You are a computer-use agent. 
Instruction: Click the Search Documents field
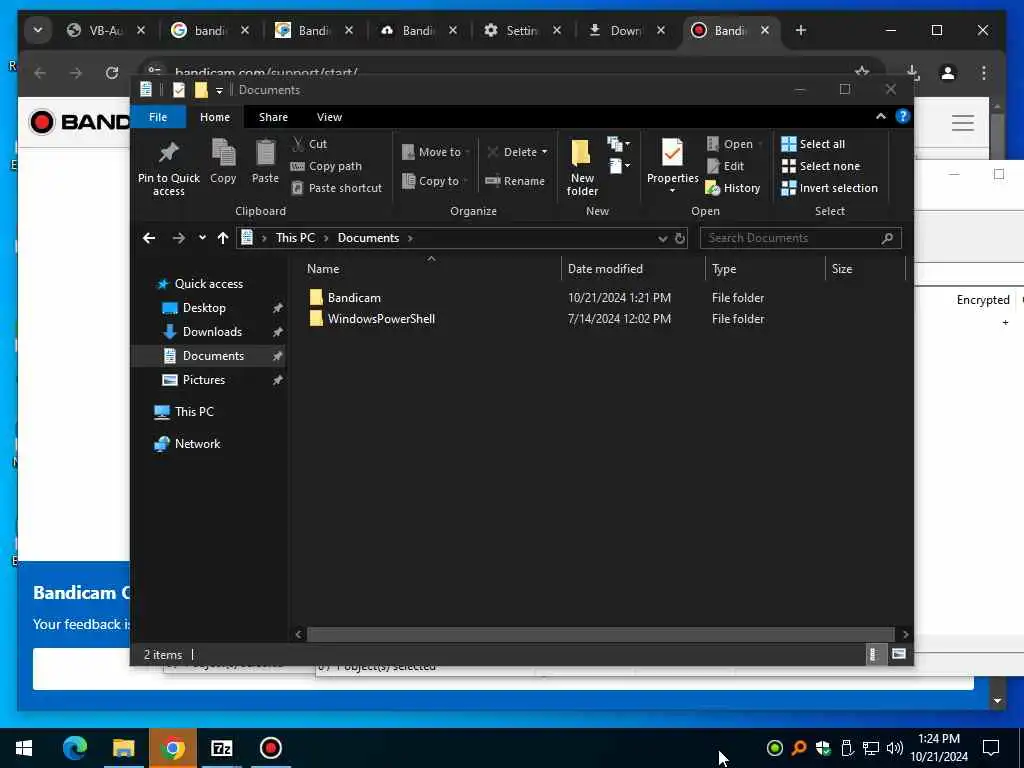pyautogui.click(x=801, y=238)
